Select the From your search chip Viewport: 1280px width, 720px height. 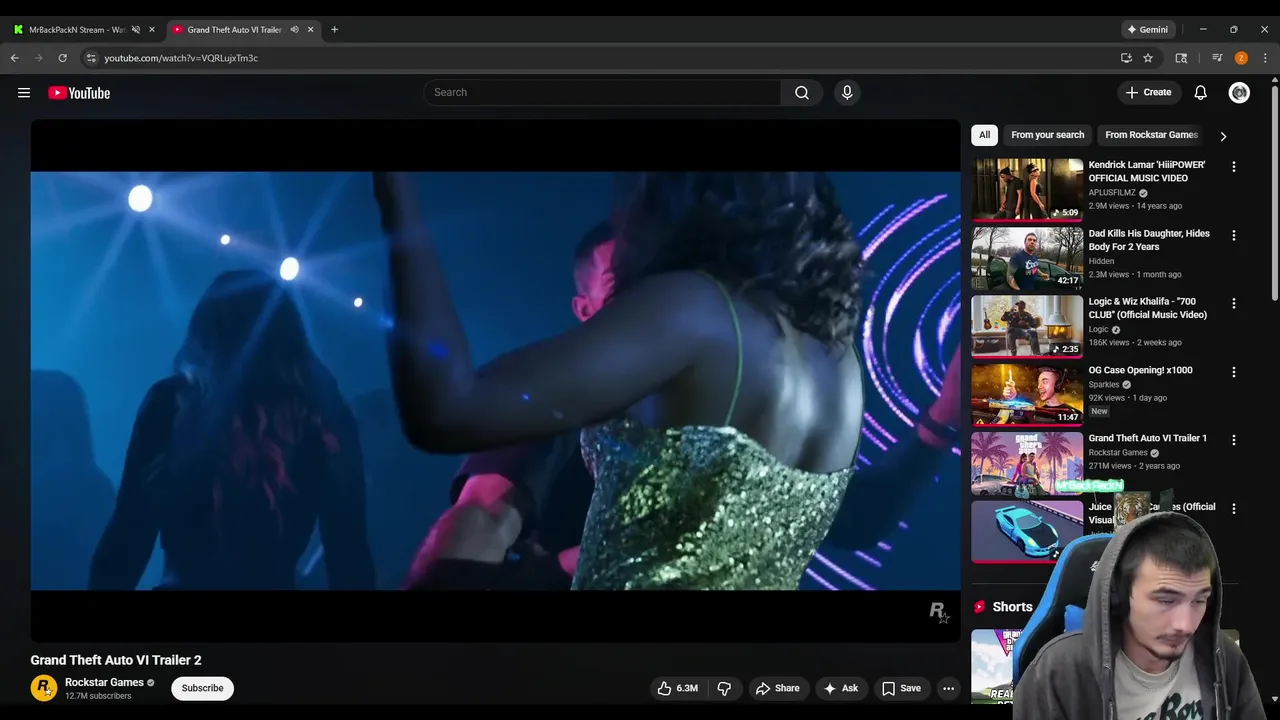[1047, 135]
